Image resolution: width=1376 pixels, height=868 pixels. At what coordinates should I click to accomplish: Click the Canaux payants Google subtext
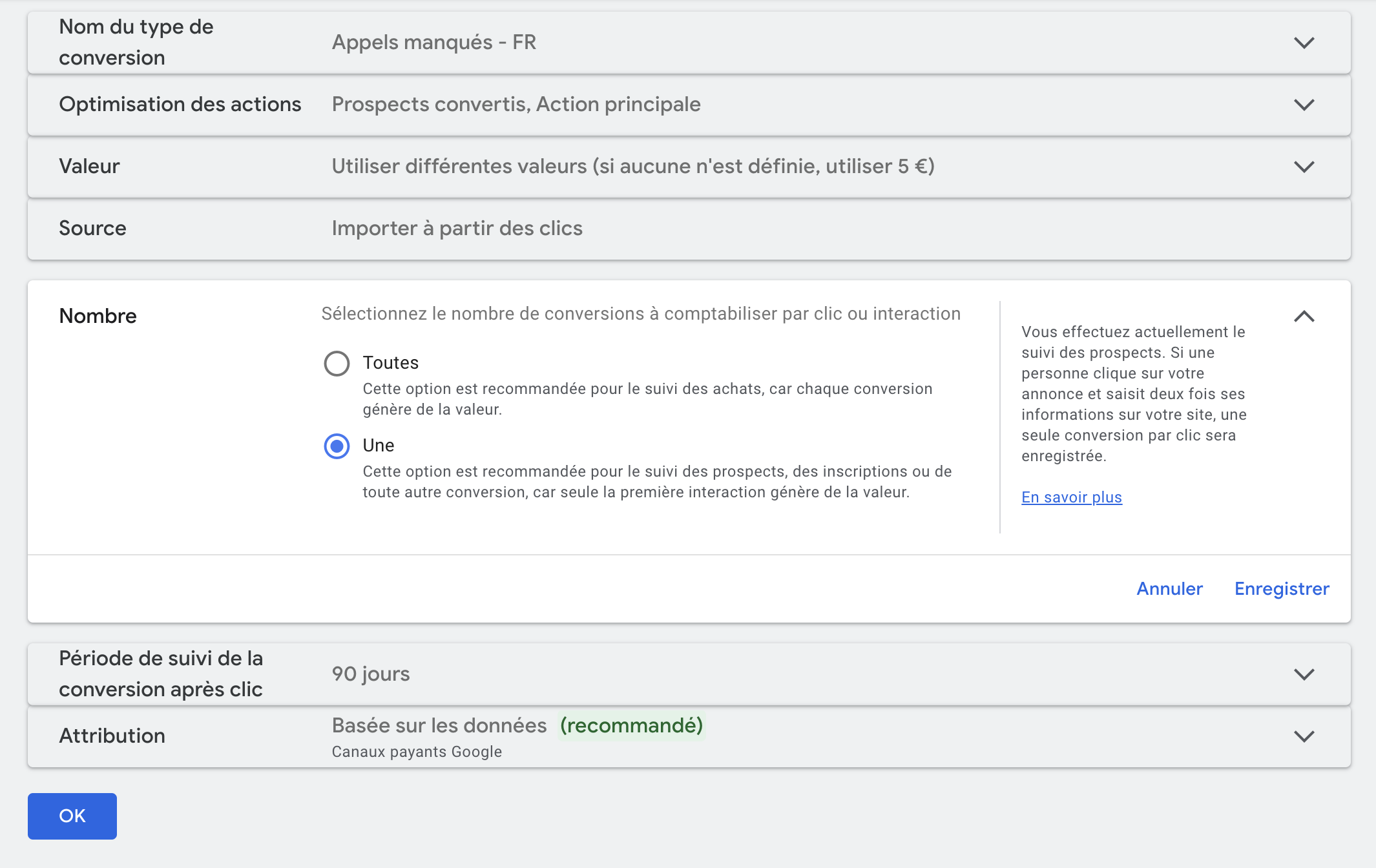(417, 752)
